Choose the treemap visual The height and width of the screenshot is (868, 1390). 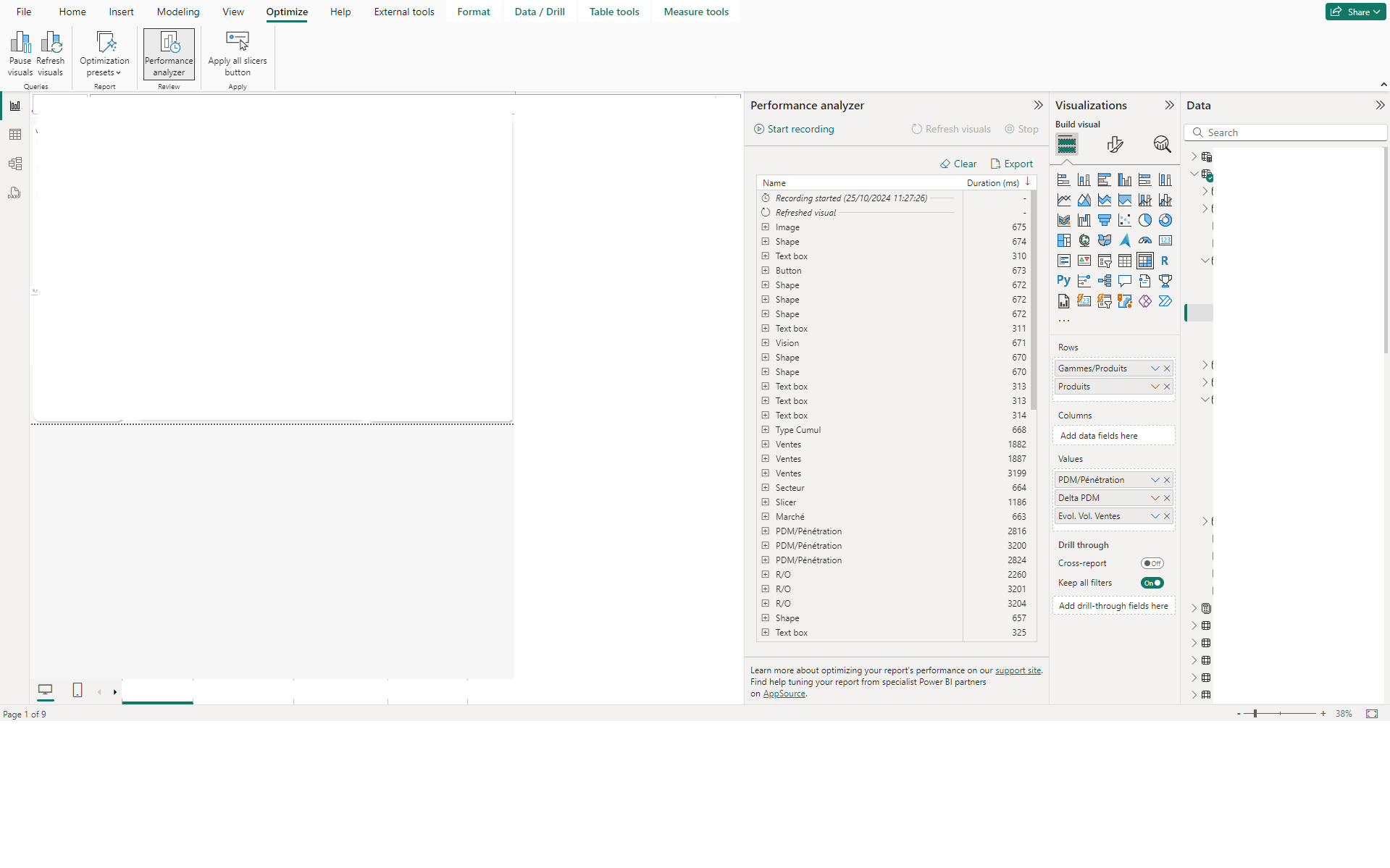1063,241
